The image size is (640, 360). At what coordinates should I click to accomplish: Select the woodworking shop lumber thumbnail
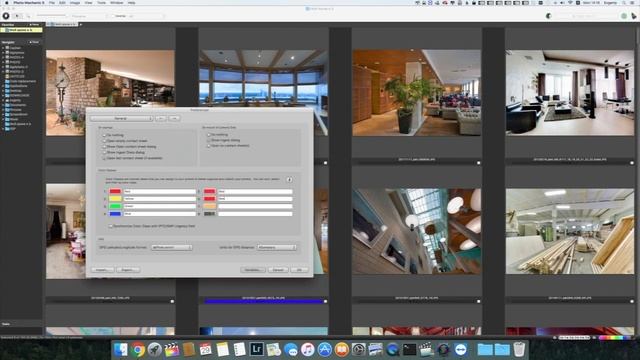pyautogui.click(x=570, y=231)
